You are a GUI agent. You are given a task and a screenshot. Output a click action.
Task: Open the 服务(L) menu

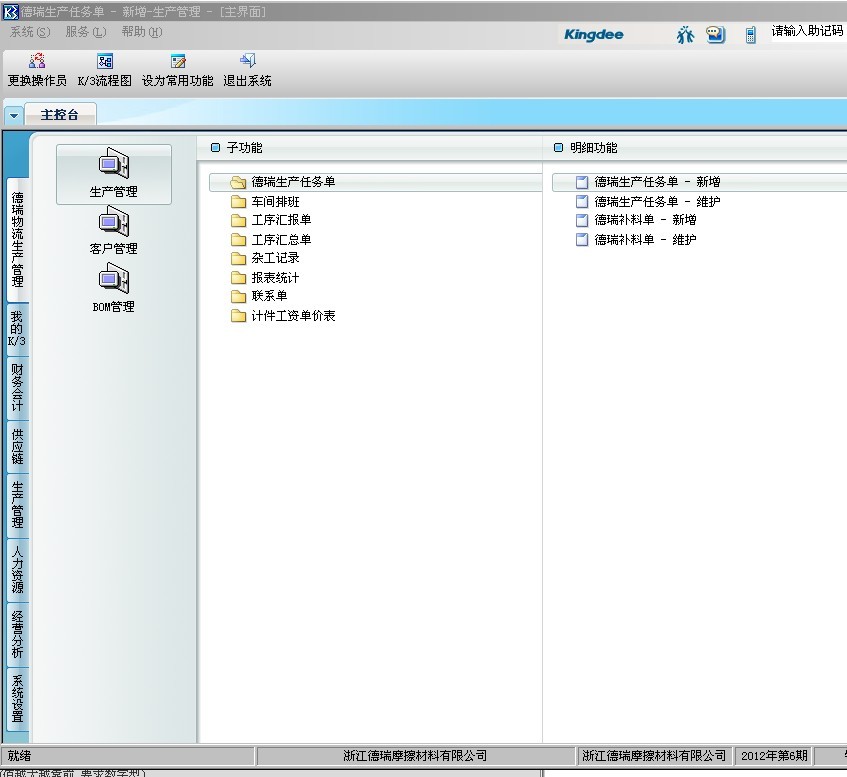(85, 32)
